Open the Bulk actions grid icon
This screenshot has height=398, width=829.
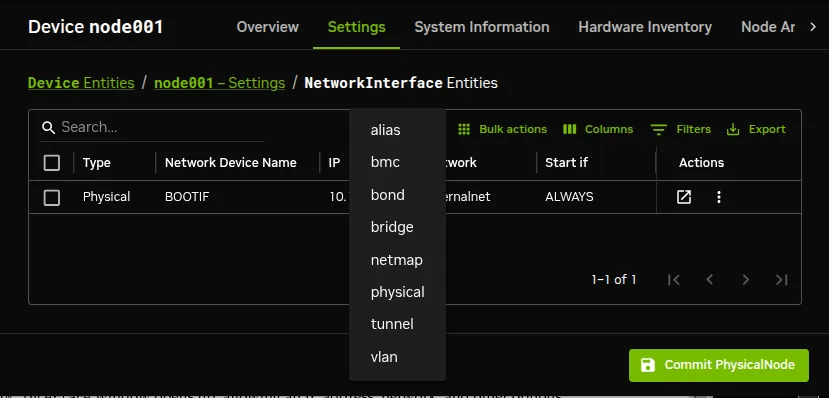[x=464, y=129]
